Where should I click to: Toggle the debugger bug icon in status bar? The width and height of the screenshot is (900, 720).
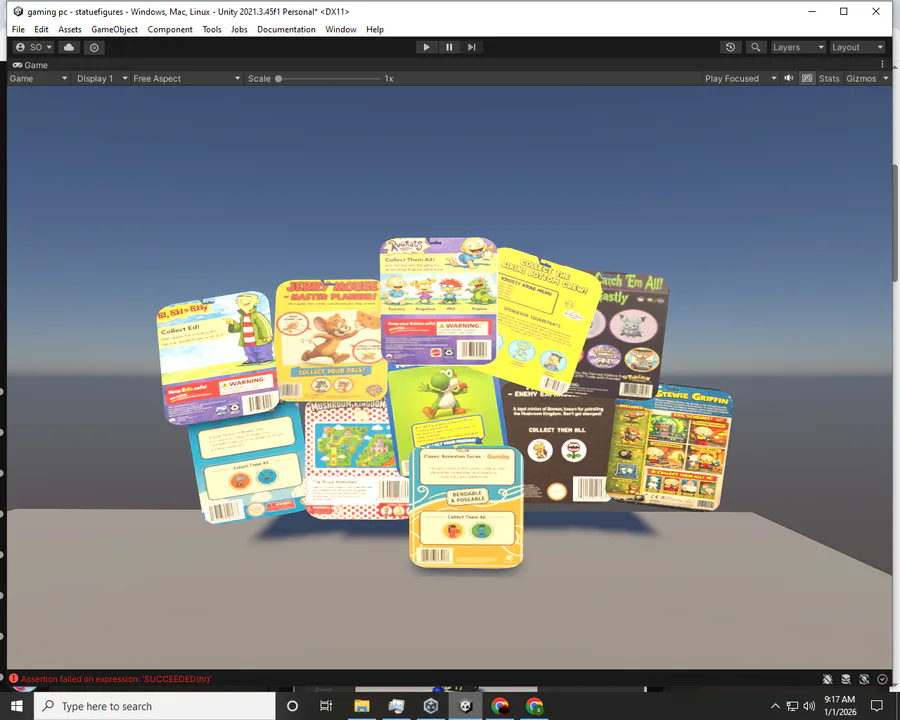pos(827,679)
